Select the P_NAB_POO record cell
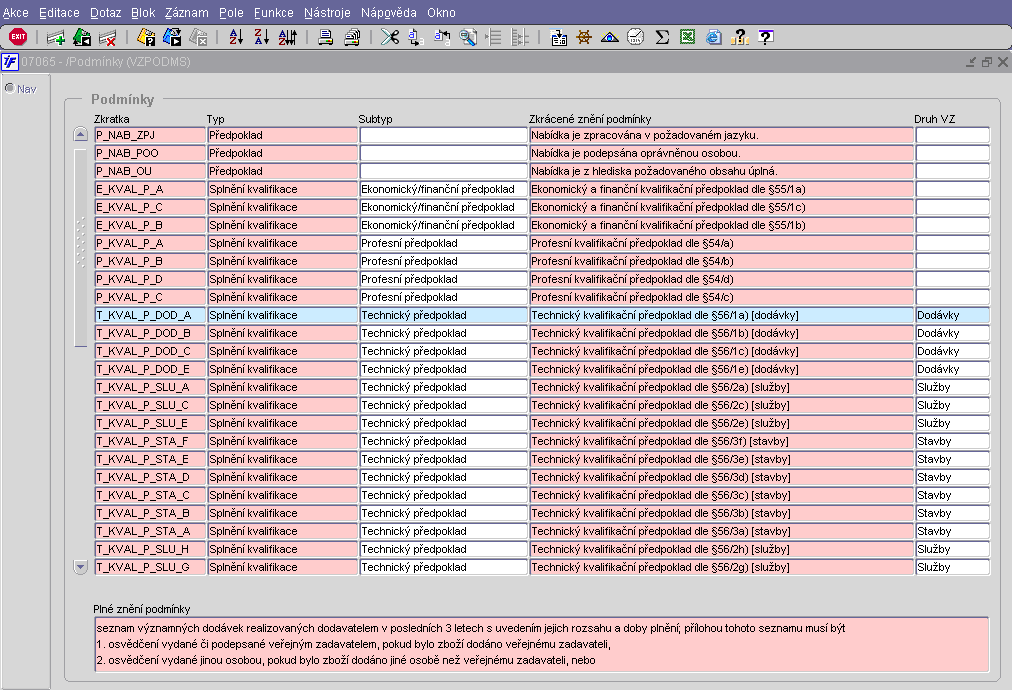 pos(150,153)
